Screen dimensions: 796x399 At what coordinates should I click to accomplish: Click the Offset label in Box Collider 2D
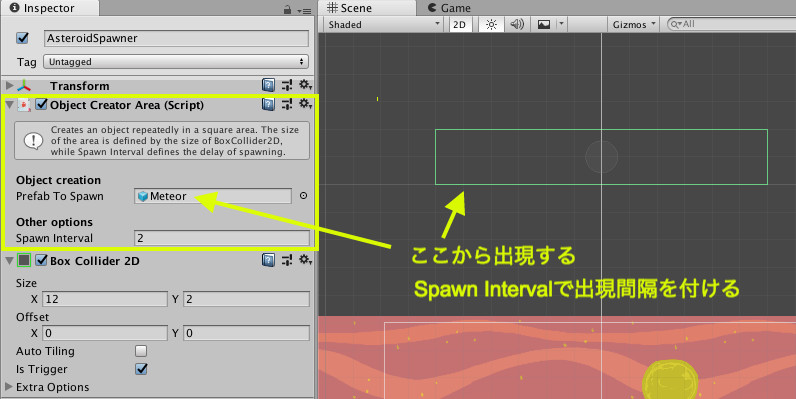coord(32,317)
